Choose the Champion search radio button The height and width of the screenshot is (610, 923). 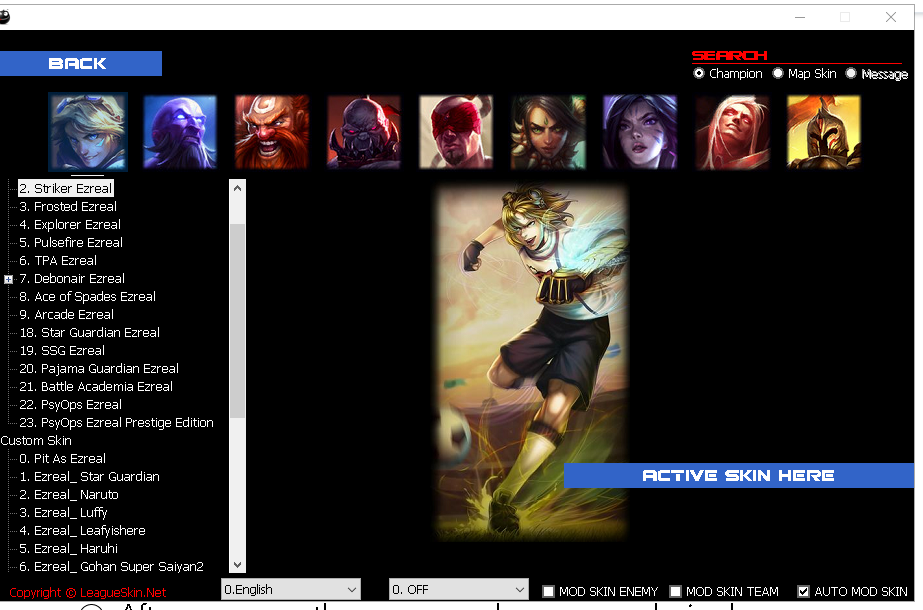[x=699, y=74]
